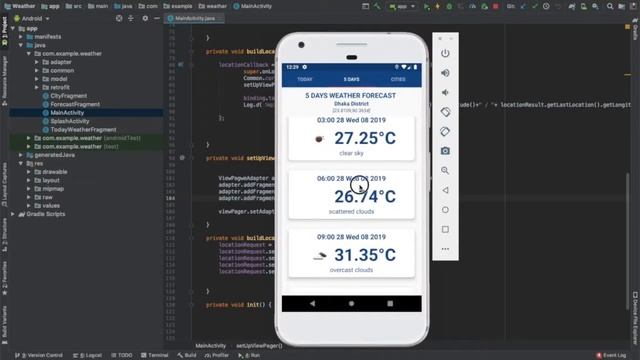Click the VCS commit checkmark icon
640x360 pixels.
[534, 7]
